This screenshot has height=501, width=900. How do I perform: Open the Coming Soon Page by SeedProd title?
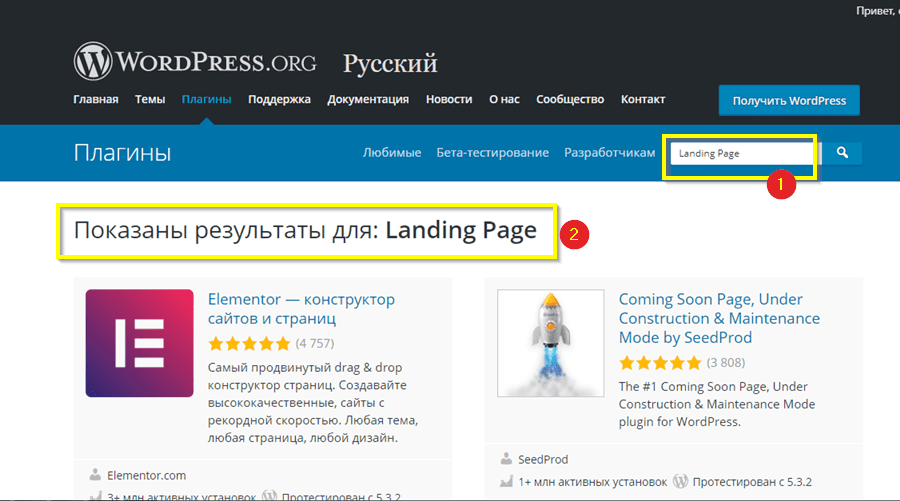719,318
